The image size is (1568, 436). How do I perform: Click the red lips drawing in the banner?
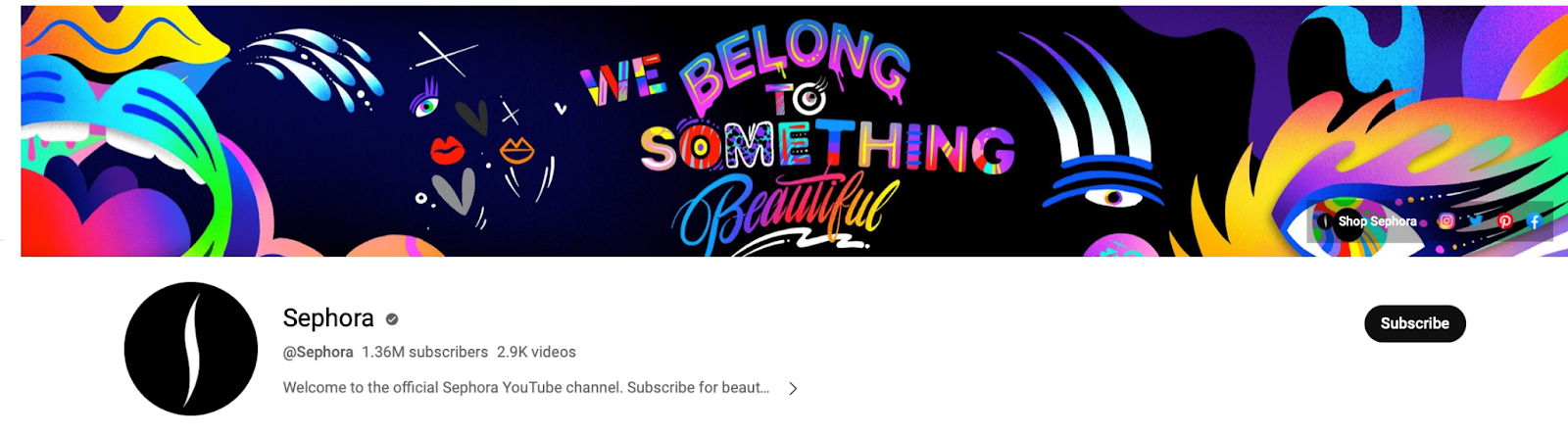point(447,150)
